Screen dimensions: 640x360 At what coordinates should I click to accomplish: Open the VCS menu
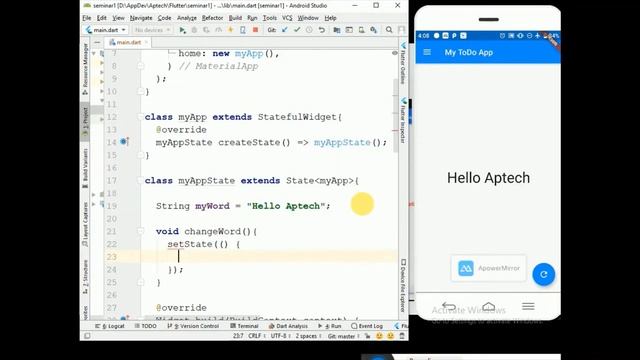tap(287, 18)
